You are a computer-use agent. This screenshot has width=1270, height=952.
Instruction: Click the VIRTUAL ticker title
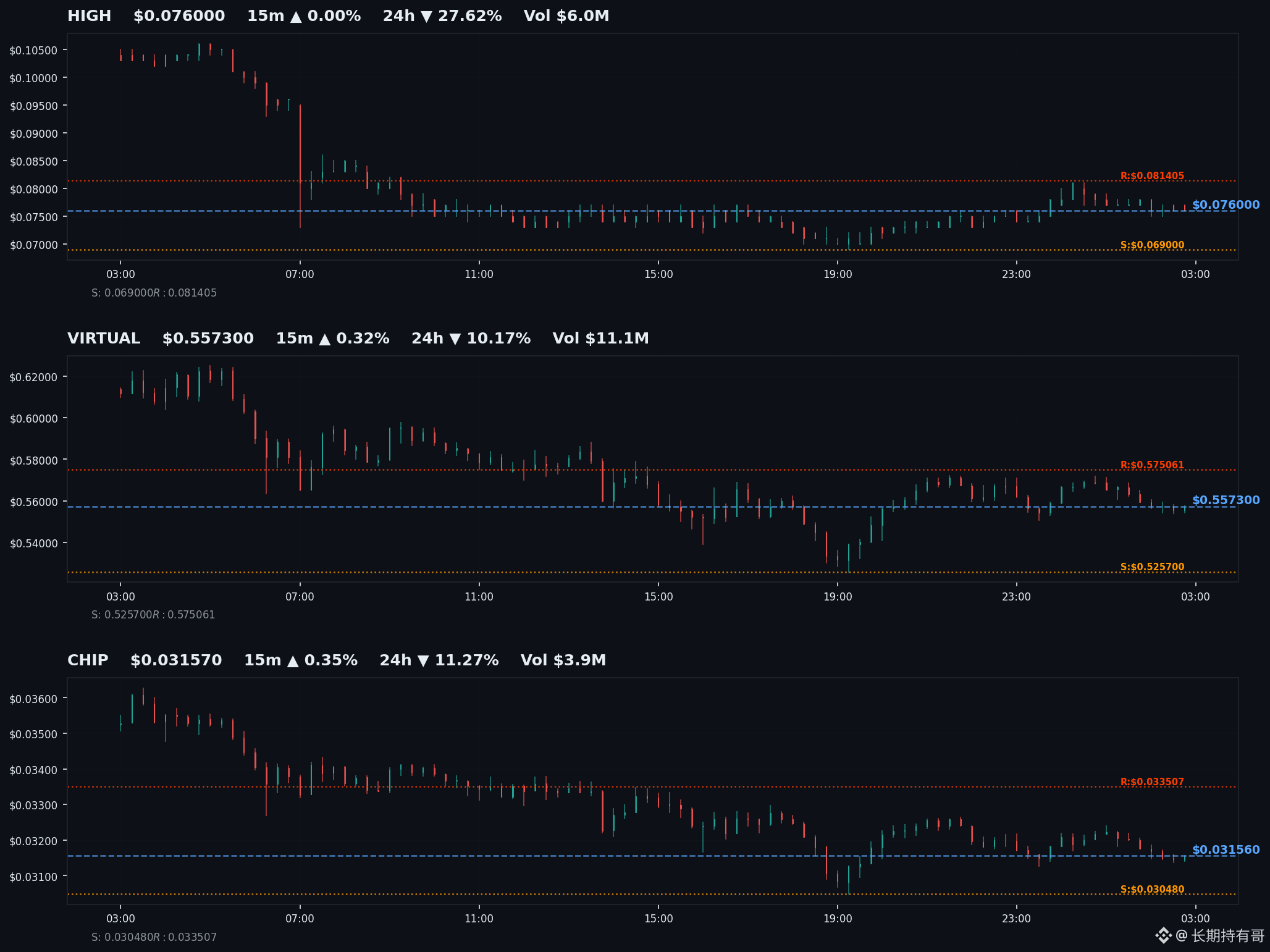coord(104,339)
